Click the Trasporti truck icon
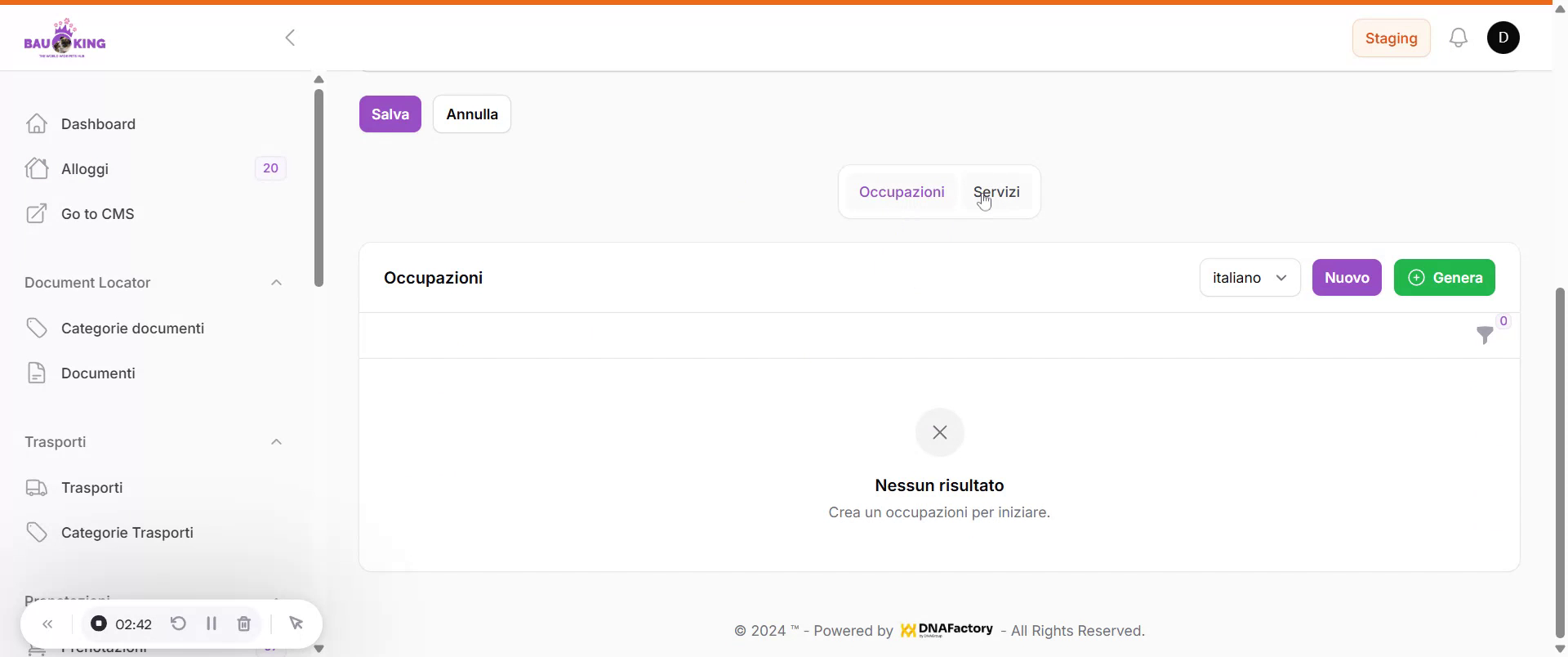Screen dimensions: 1568x657 click(x=36, y=487)
